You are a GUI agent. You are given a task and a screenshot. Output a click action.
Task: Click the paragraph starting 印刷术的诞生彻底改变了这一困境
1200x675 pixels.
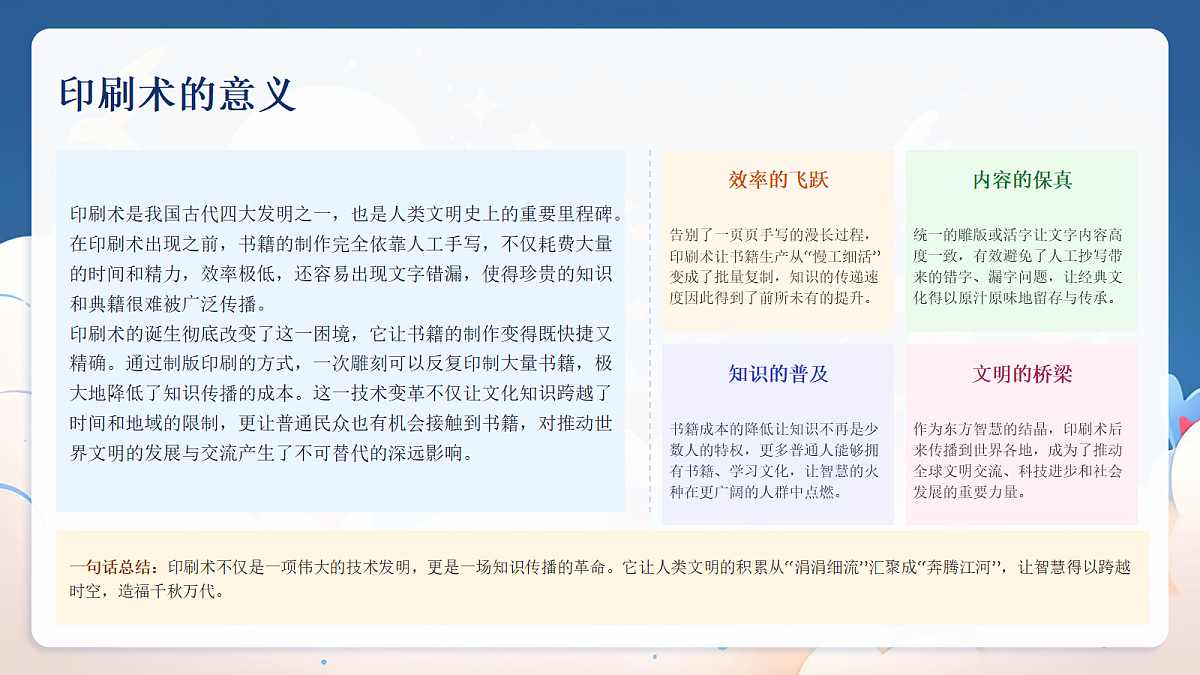pyautogui.click(x=341, y=393)
